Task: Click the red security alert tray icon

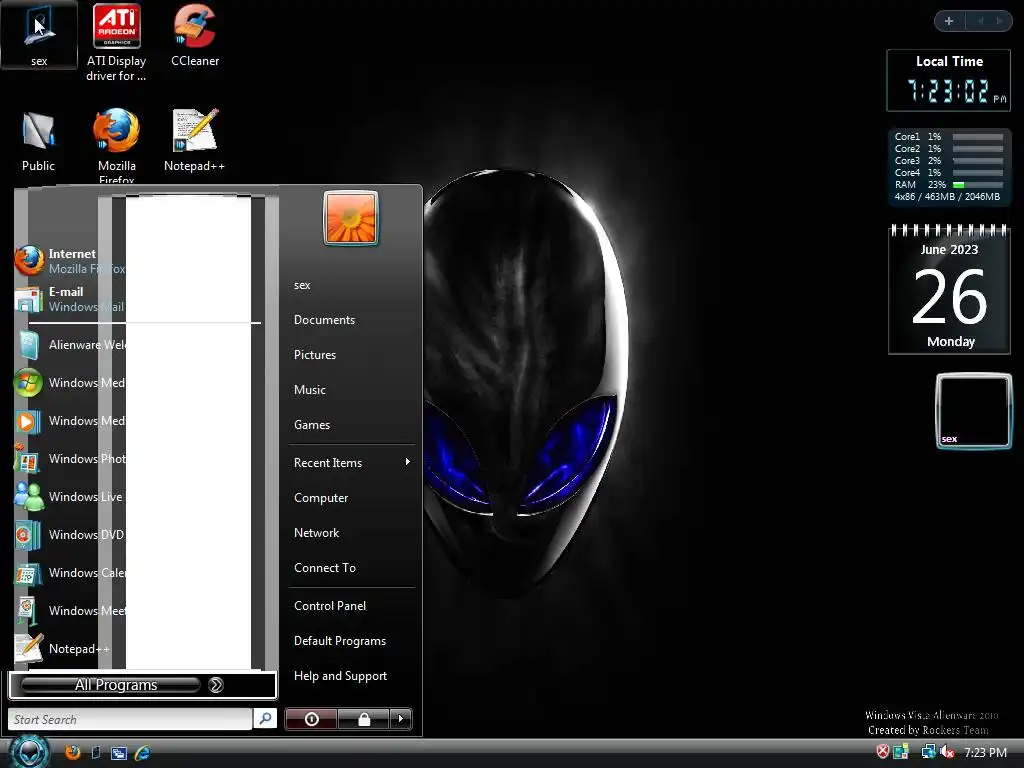Action: click(x=882, y=752)
